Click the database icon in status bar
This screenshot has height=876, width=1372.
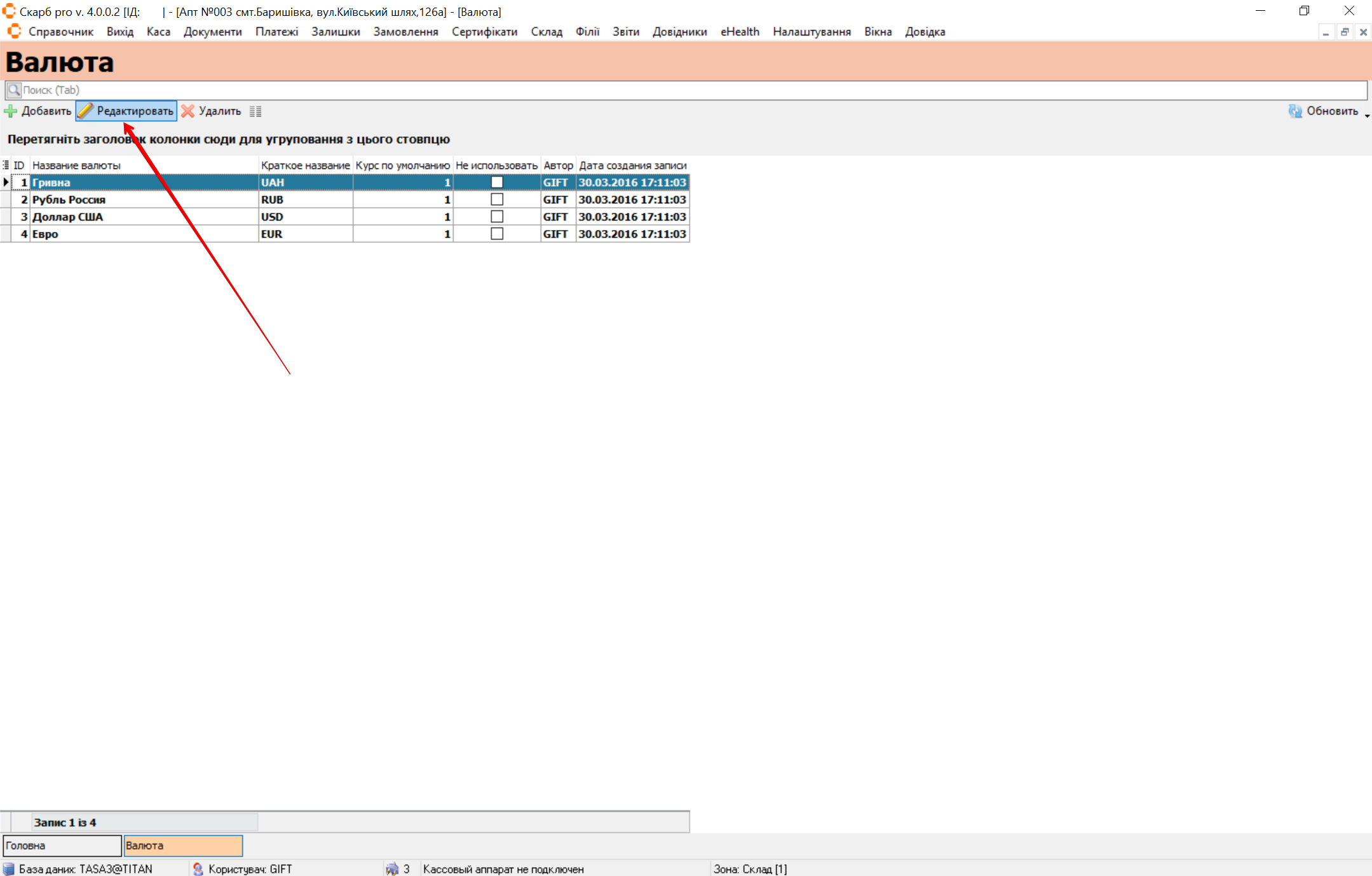[9, 868]
